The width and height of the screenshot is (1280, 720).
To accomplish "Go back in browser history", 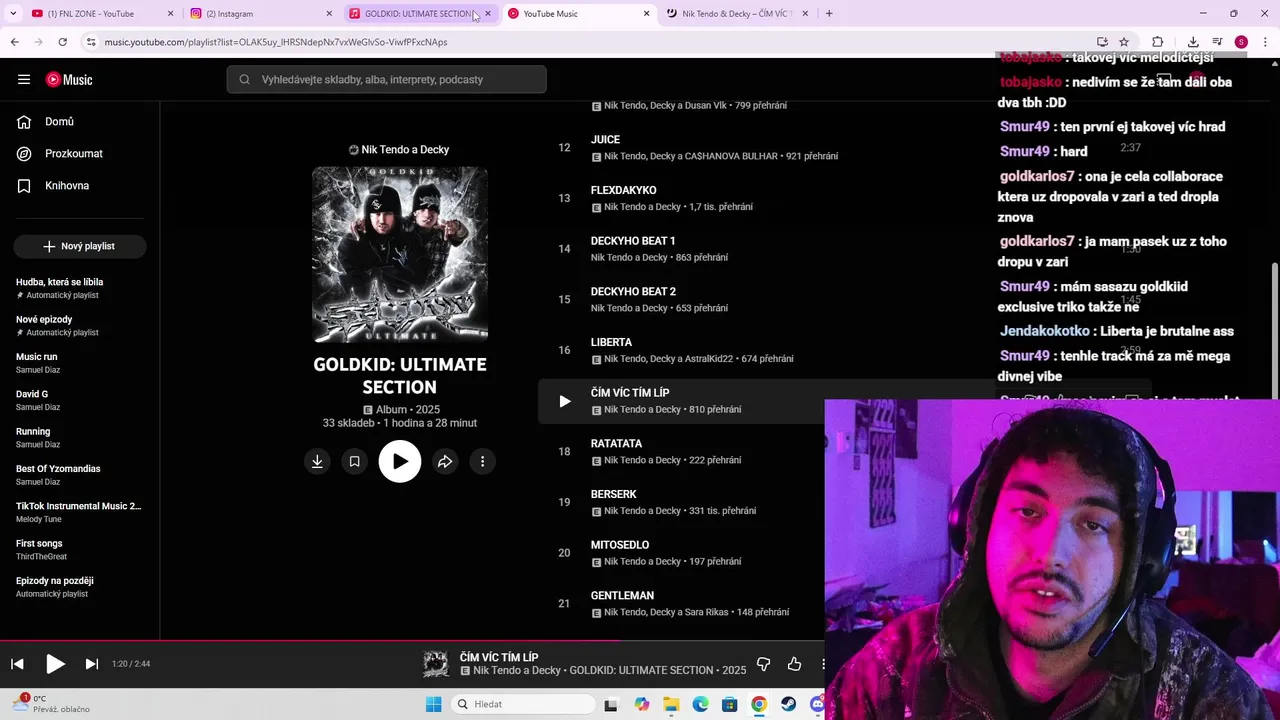I will [14, 42].
